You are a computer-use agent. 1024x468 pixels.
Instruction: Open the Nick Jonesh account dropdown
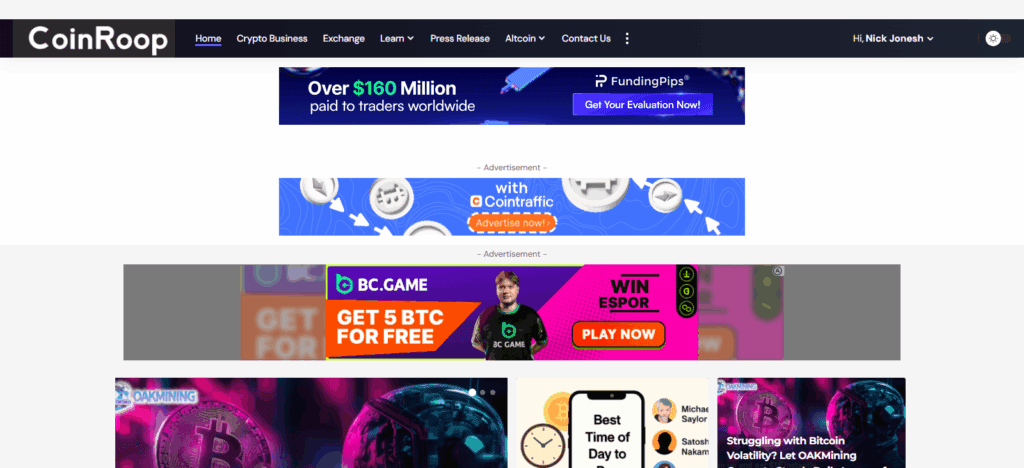tap(893, 39)
